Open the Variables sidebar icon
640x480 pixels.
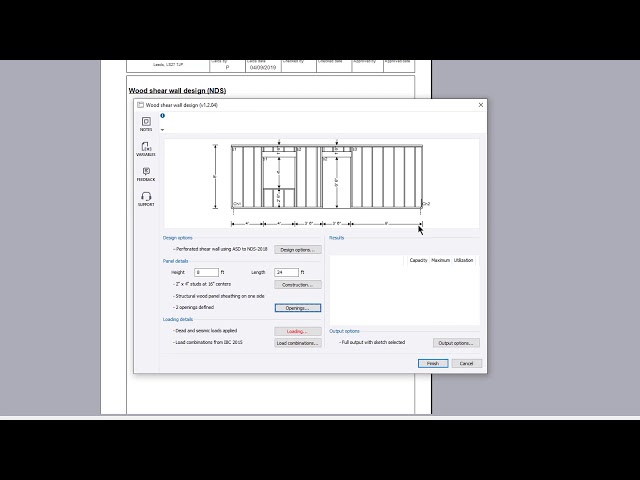pyautogui.click(x=146, y=149)
